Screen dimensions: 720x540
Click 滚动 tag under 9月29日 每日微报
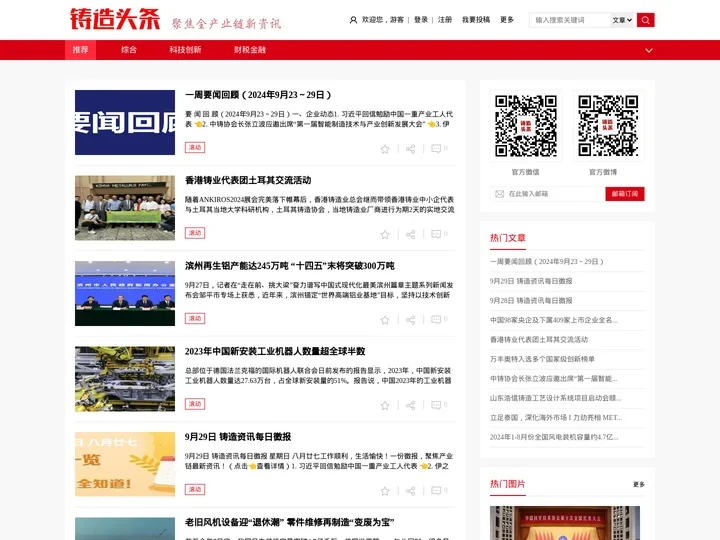point(195,489)
